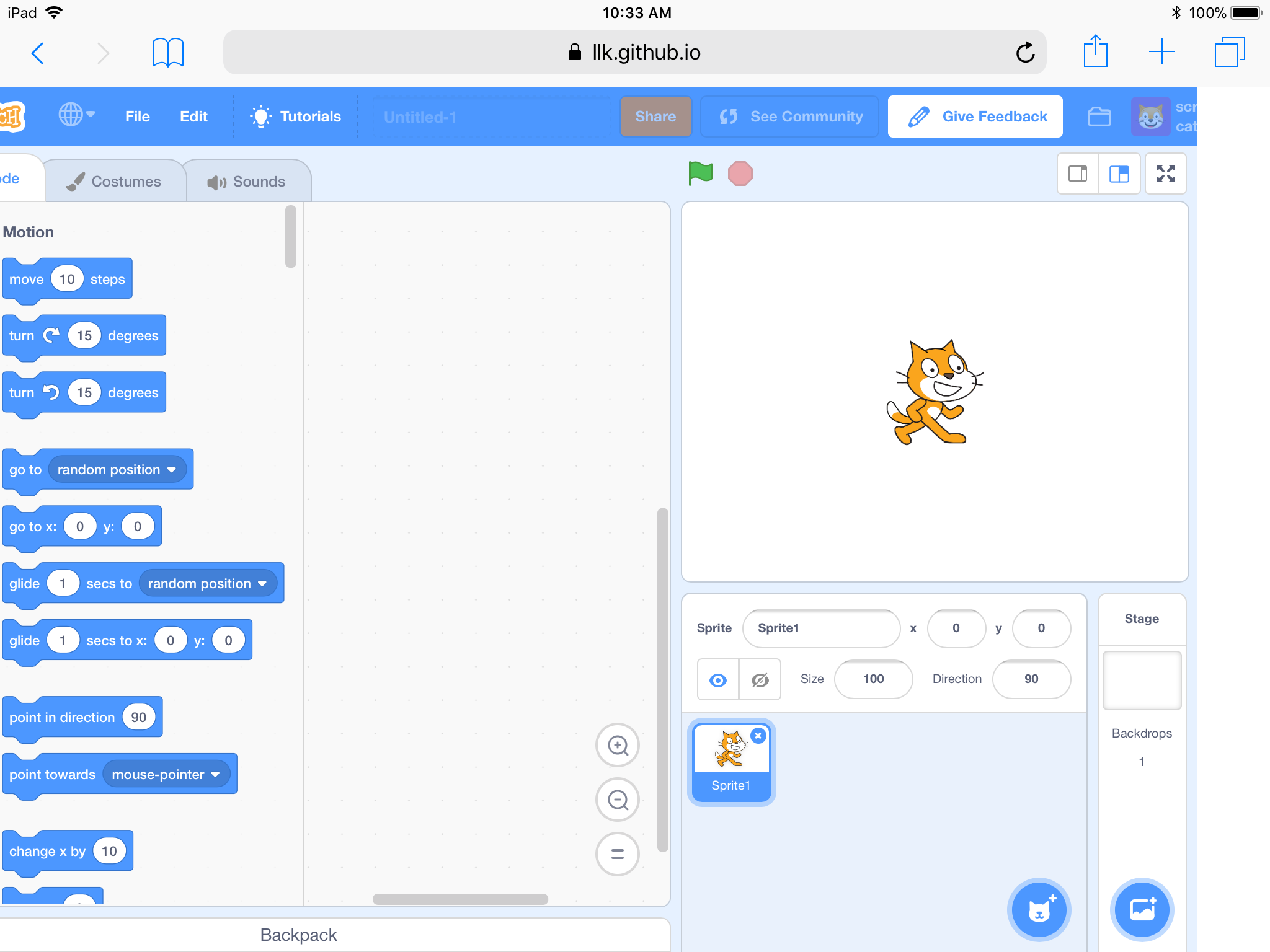1270x952 pixels.
Task: Enter full screen stage mode
Action: [x=1166, y=174]
